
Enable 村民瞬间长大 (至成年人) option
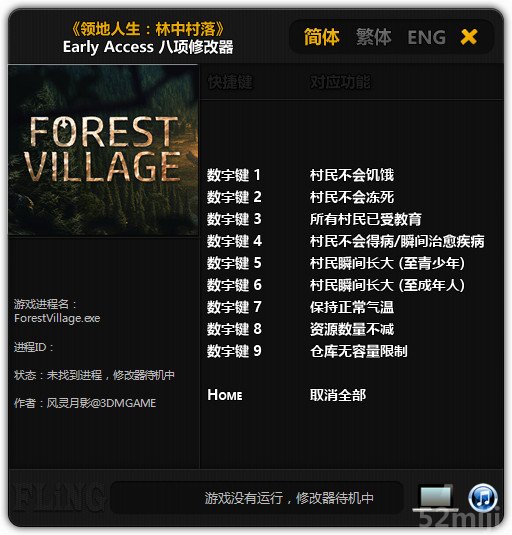387,285
